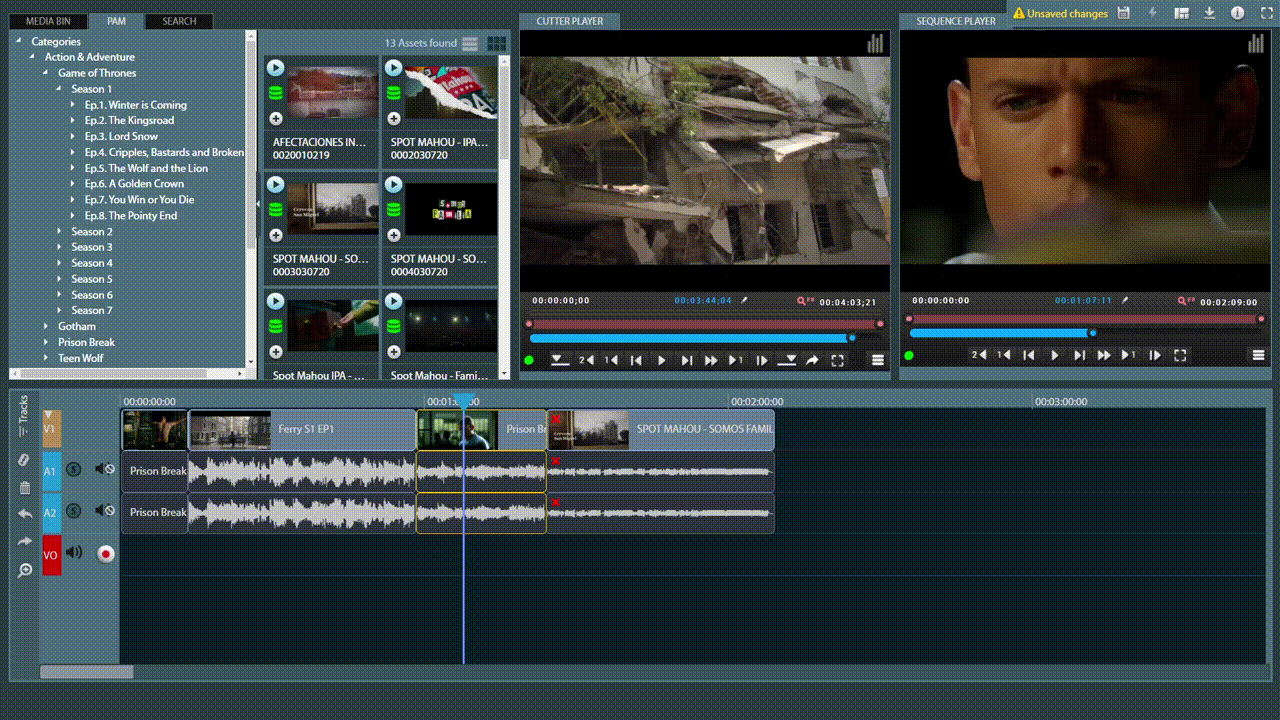Click the lightning bolt icon in top toolbar
Image resolution: width=1280 pixels, height=720 pixels.
click(x=1152, y=13)
